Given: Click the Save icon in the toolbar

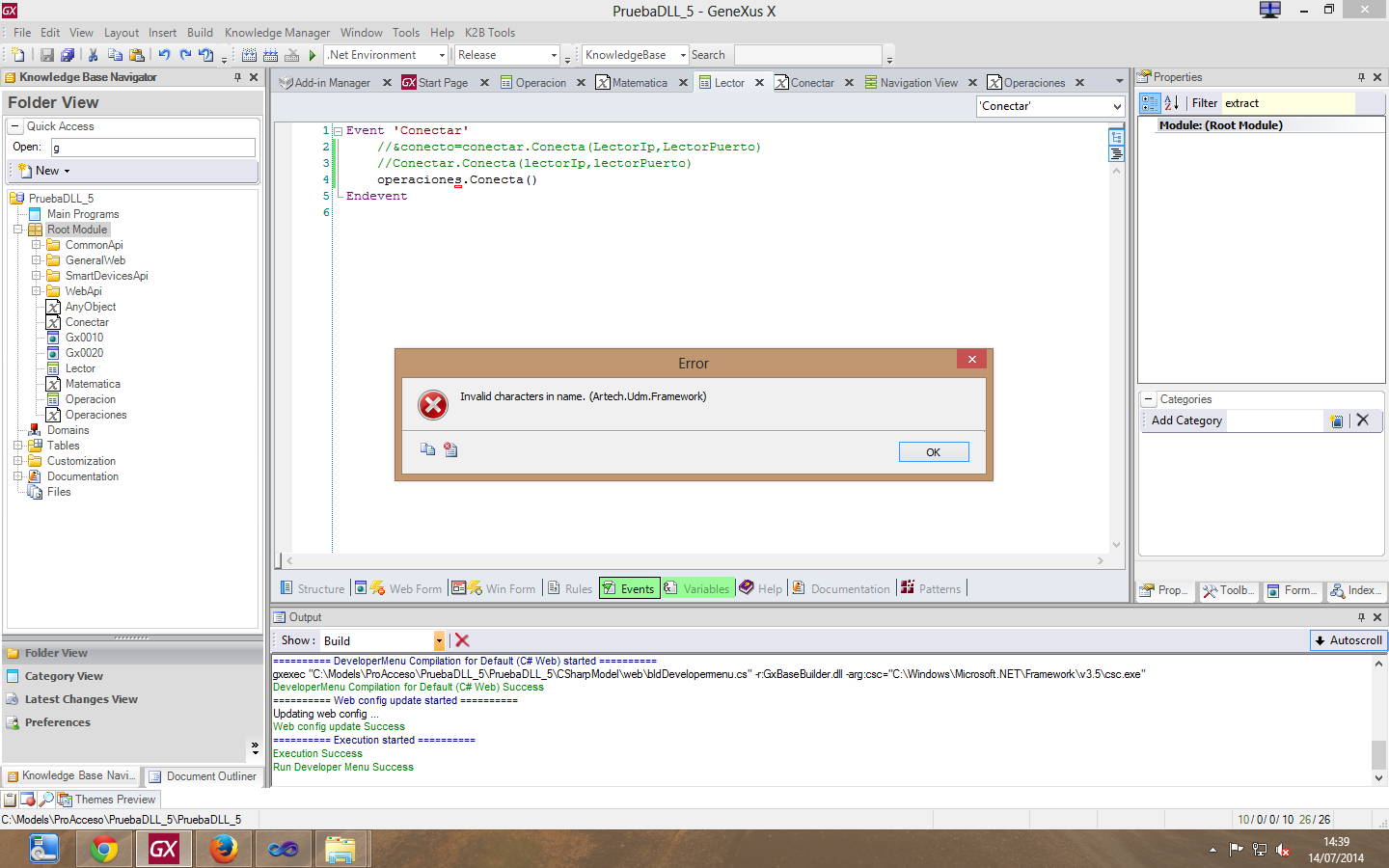Looking at the screenshot, I should click(x=46, y=55).
